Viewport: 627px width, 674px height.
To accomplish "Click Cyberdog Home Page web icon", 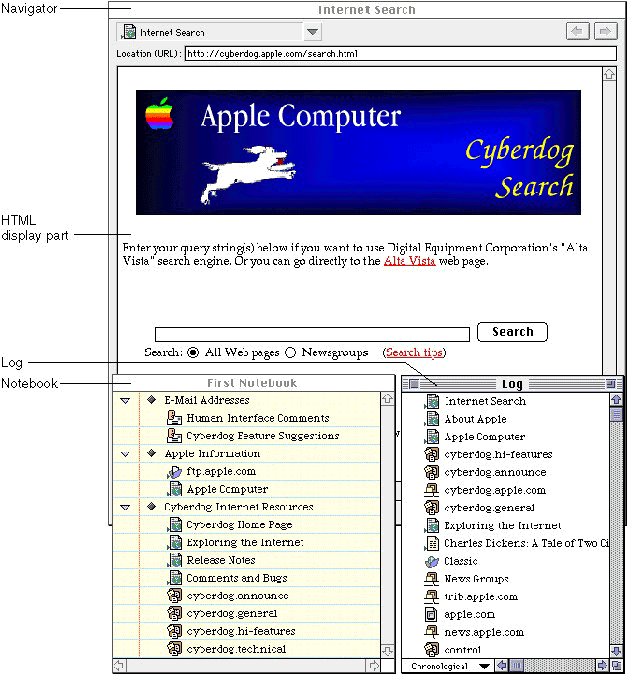I will (x=174, y=525).
